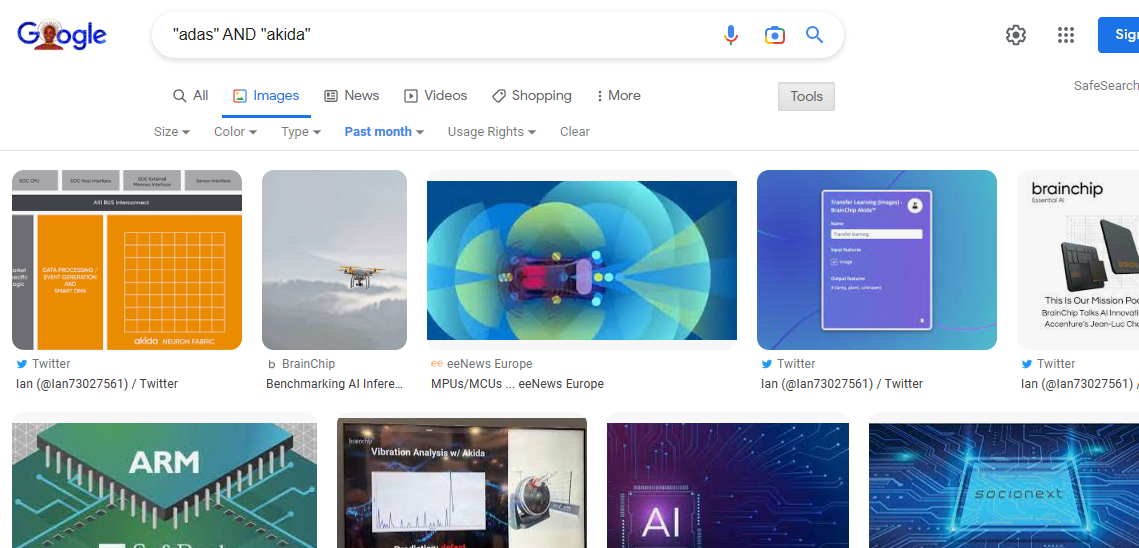Viewport: 1139px width, 548px height.
Task: Switch to the News tab
Action: 352,96
